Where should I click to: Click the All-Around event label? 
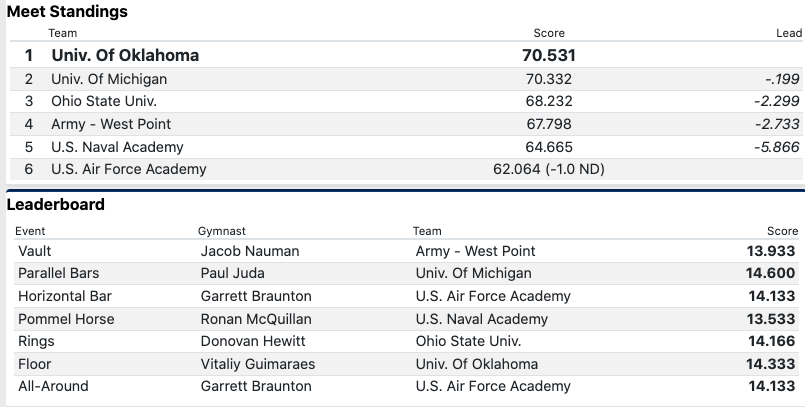tap(53, 386)
